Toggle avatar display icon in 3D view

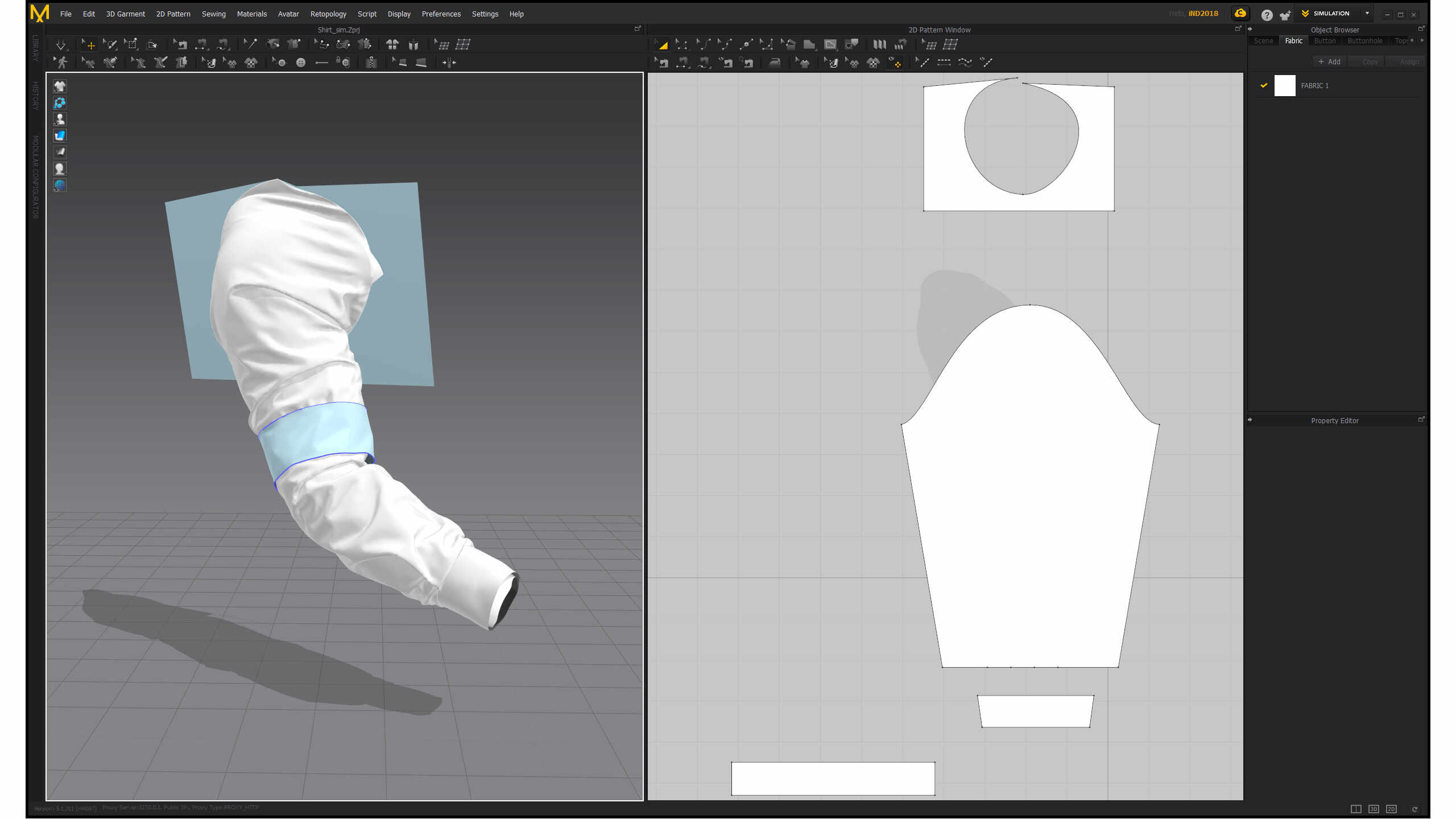60,119
